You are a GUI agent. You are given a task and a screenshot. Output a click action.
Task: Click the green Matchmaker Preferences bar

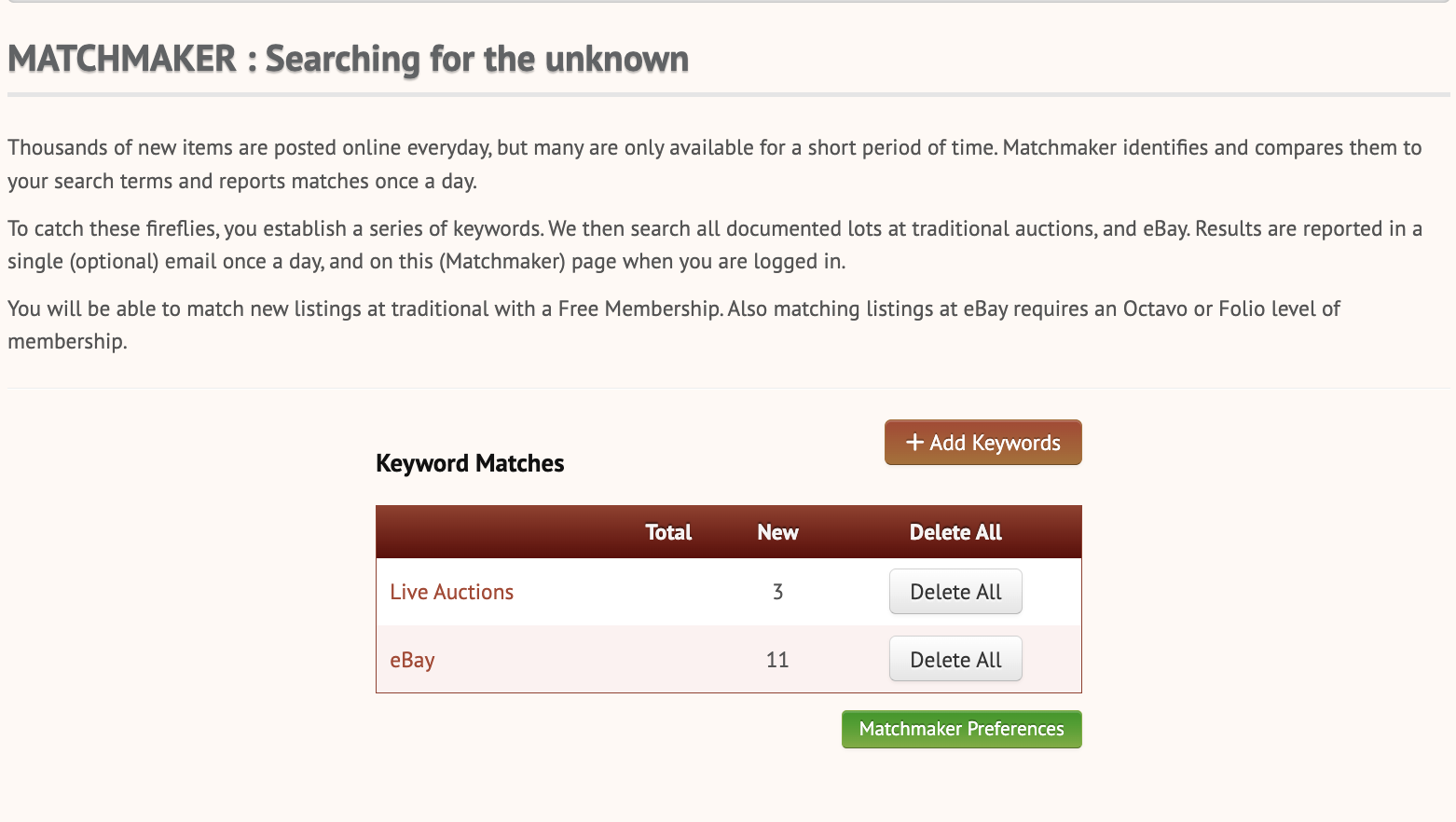(961, 729)
